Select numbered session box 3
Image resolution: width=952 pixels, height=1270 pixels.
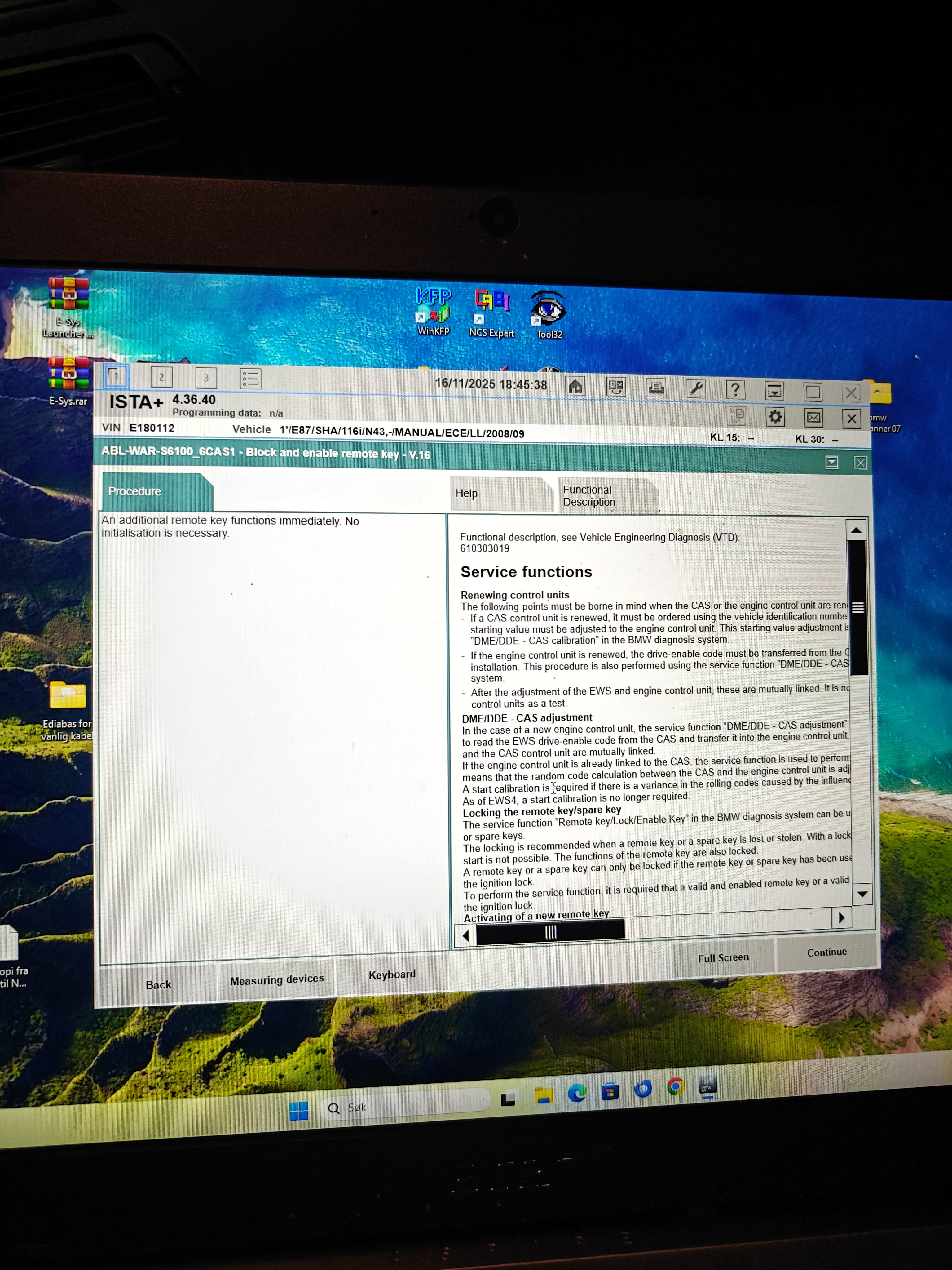(x=206, y=378)
